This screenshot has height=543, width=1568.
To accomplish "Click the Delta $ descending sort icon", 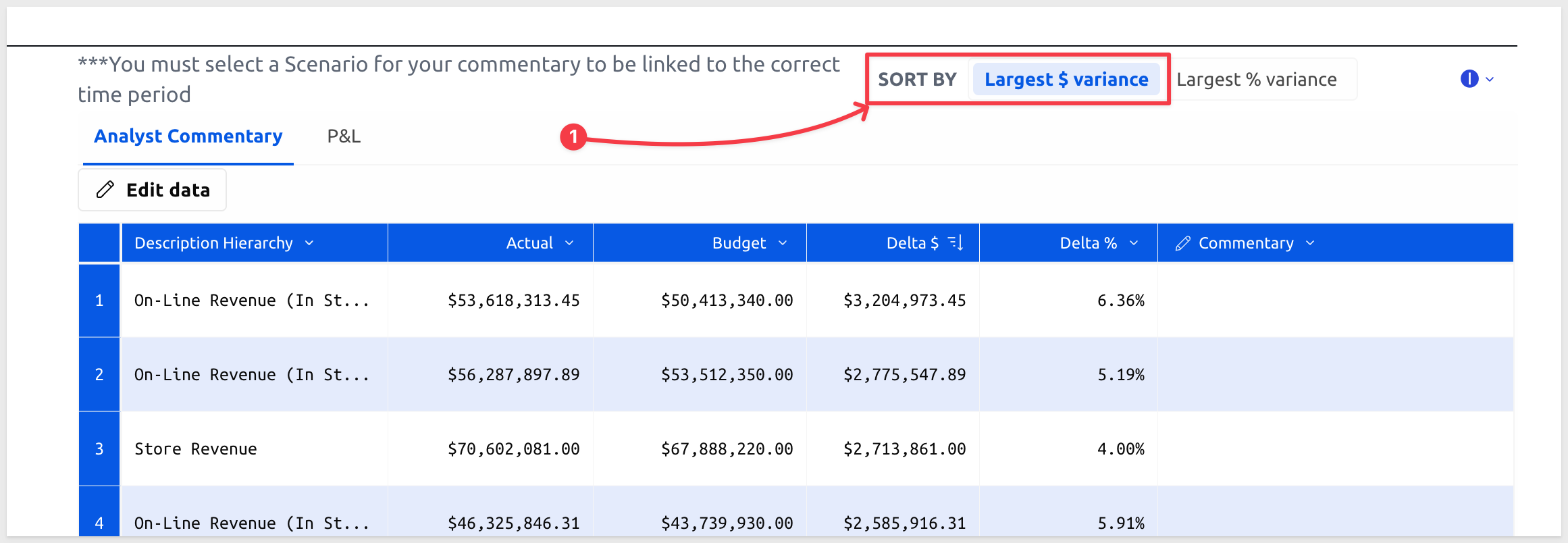I will click(x=956, y=242).
